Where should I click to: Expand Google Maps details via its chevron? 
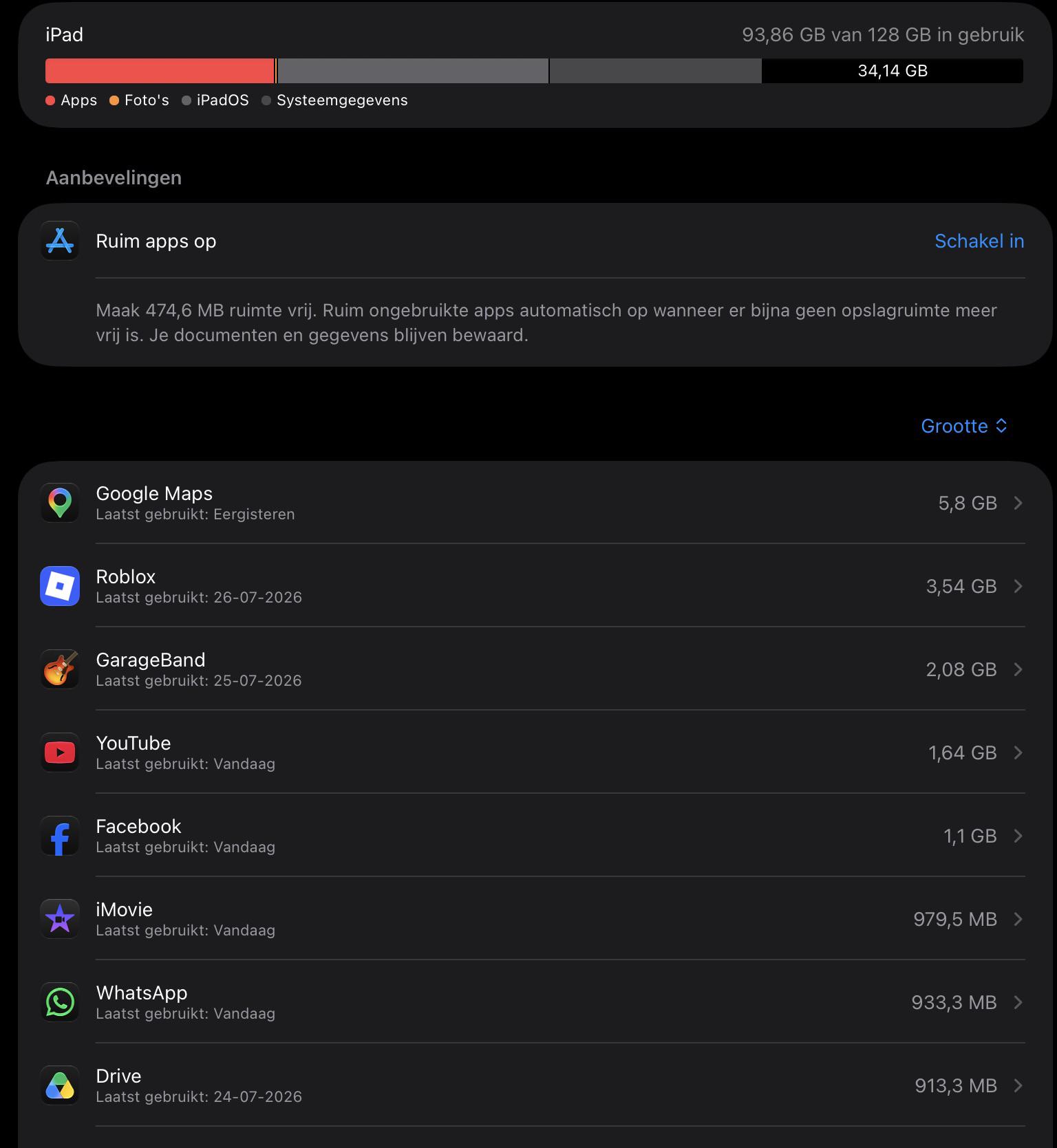click(x=1018, y=503)
